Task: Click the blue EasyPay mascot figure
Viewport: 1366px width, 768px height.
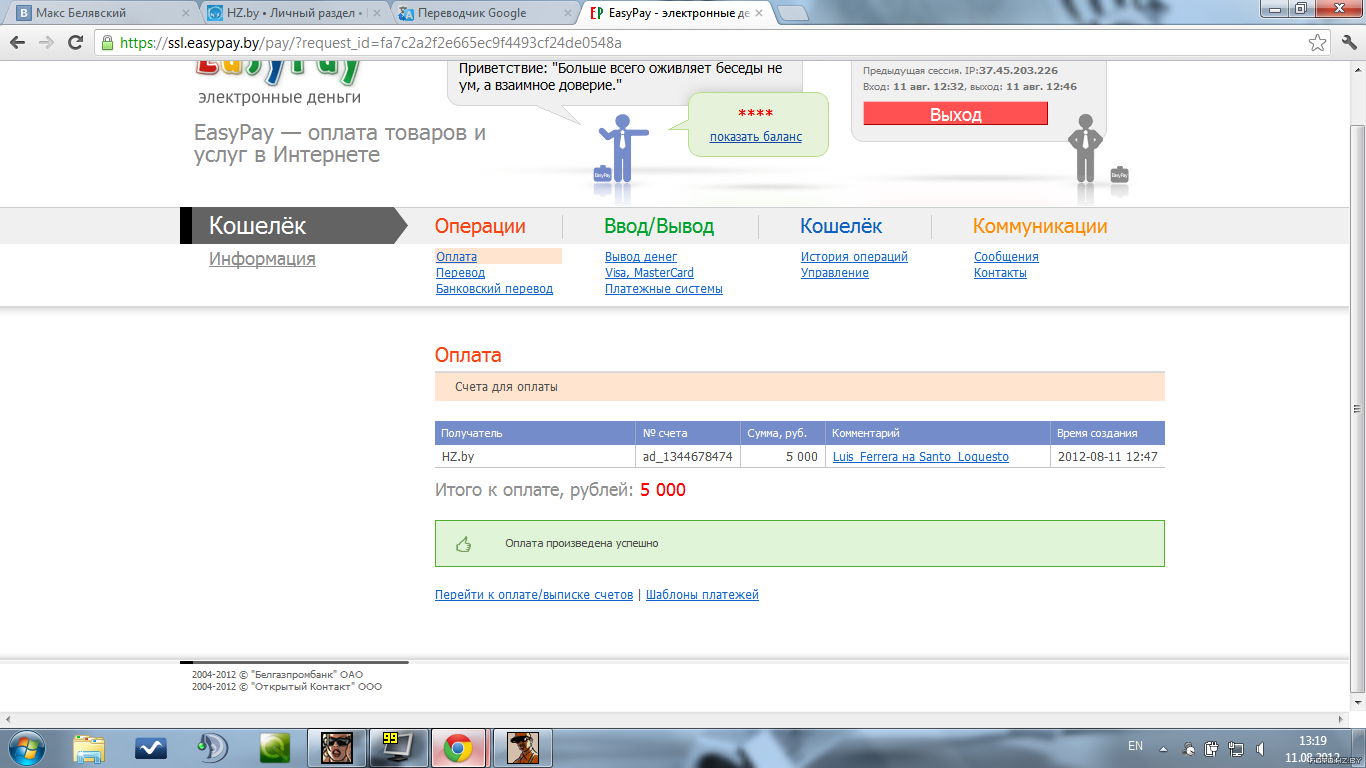Action: [621, 148]
